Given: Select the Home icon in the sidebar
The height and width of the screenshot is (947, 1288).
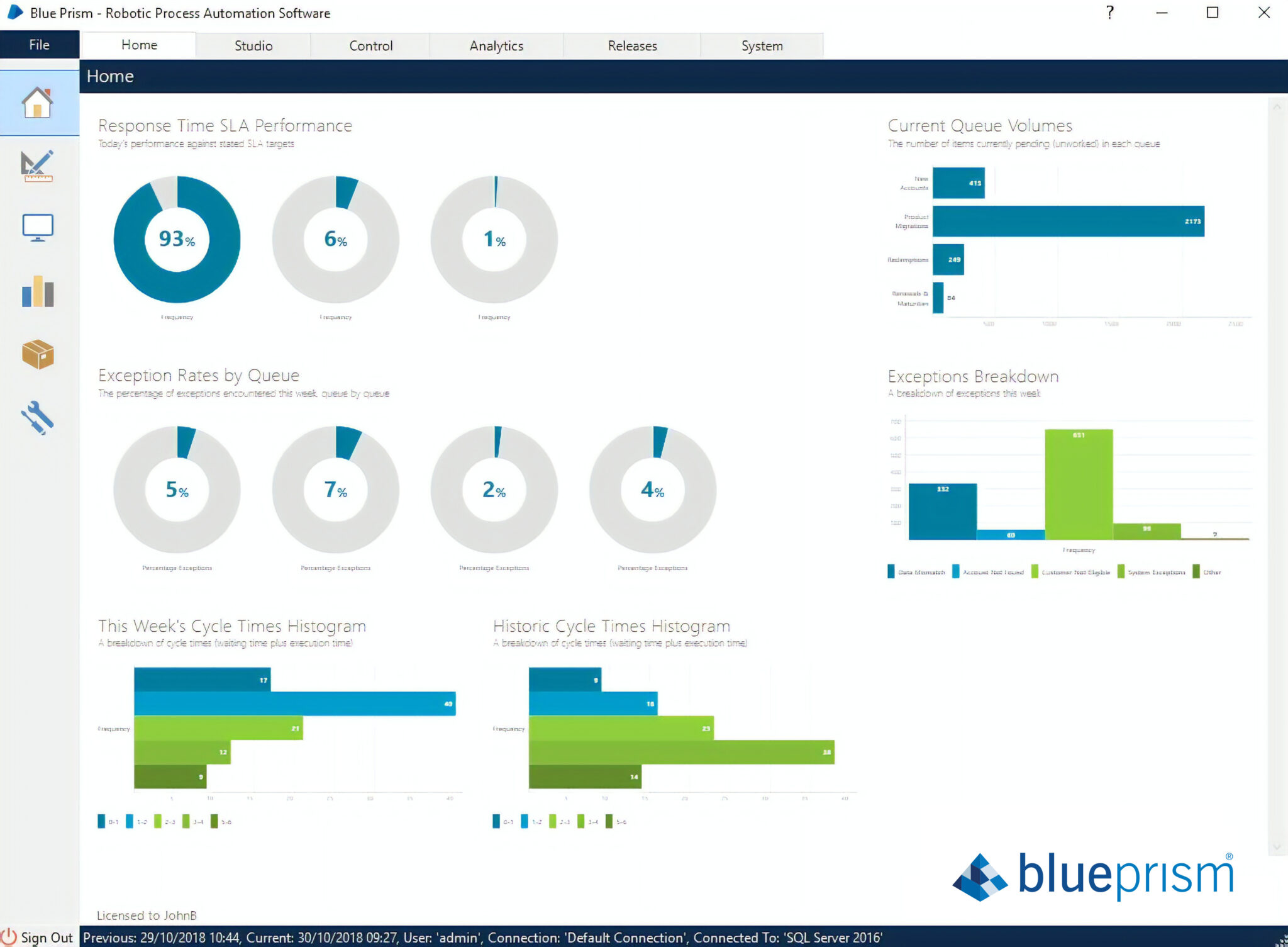Looking at the screenshot, I should point(38,104).
